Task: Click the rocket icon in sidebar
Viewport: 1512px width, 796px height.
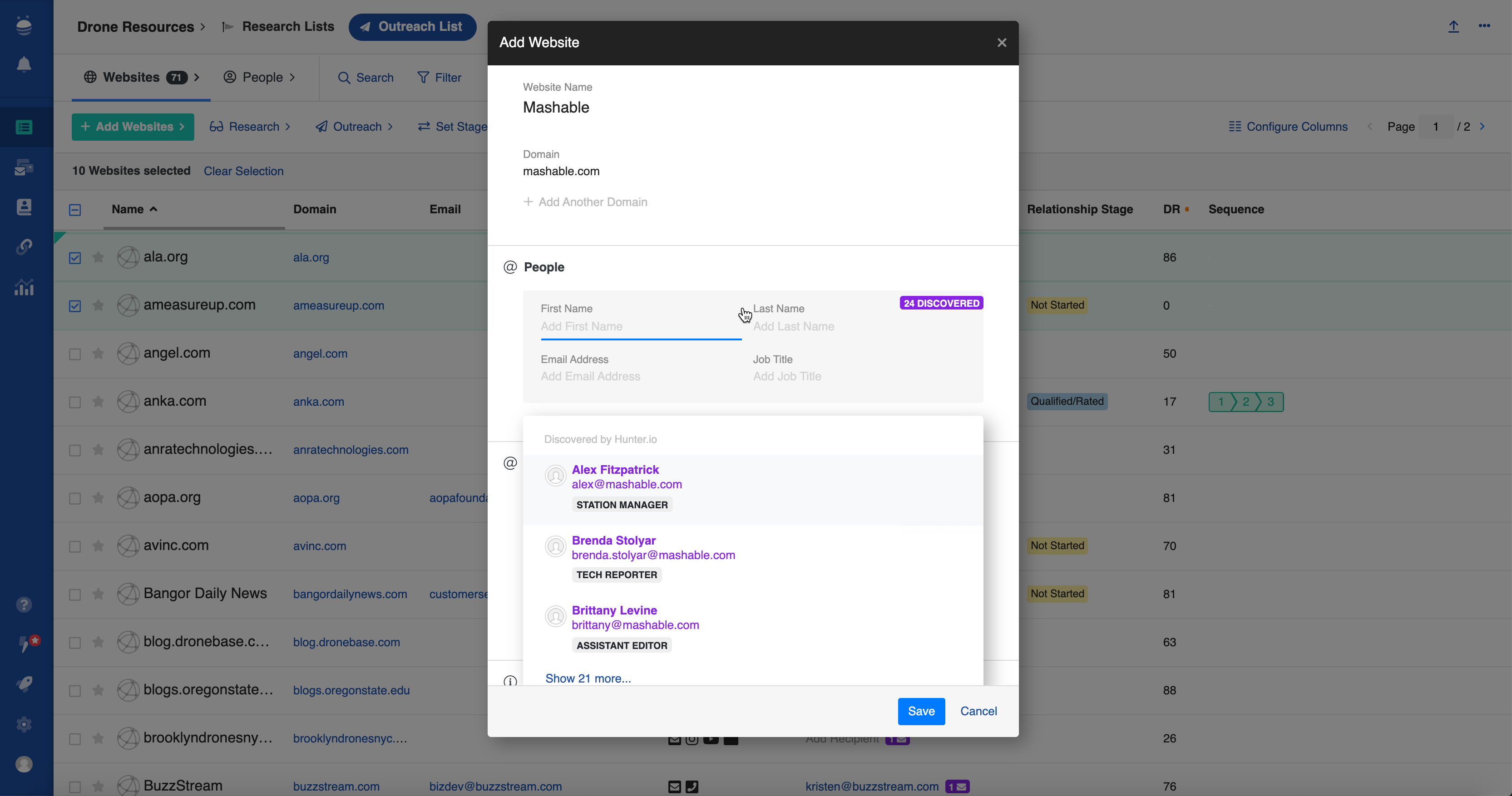Action: [24, 684]
